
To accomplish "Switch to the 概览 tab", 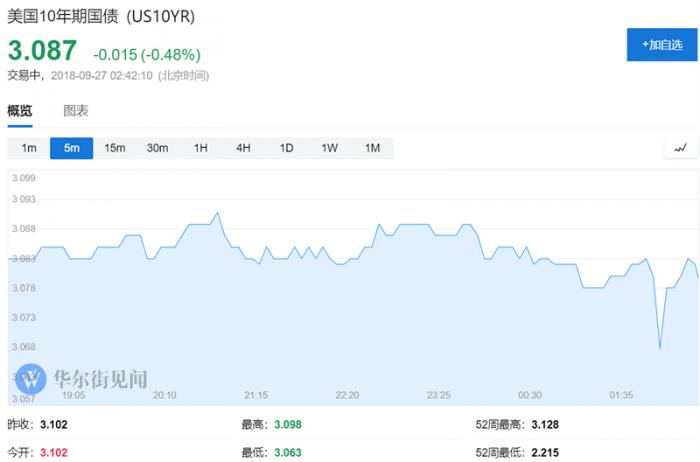I will point(20,111).
